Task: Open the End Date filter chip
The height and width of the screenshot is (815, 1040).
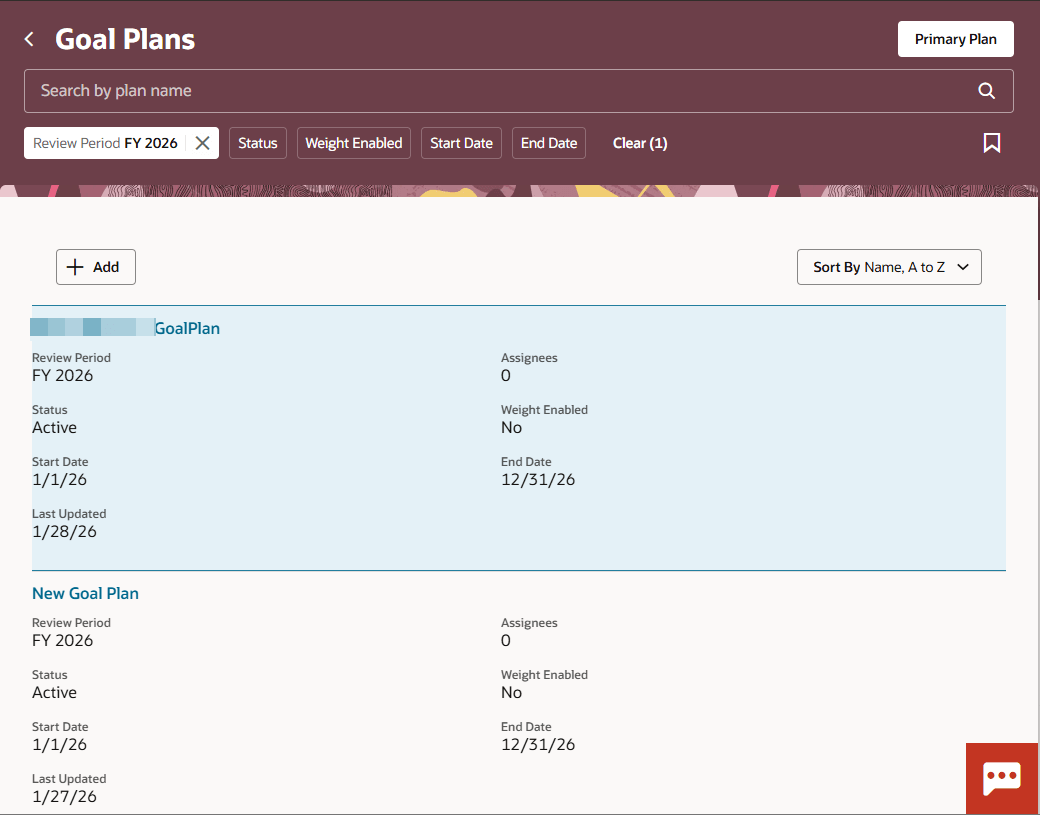Action: pos(548,142)
